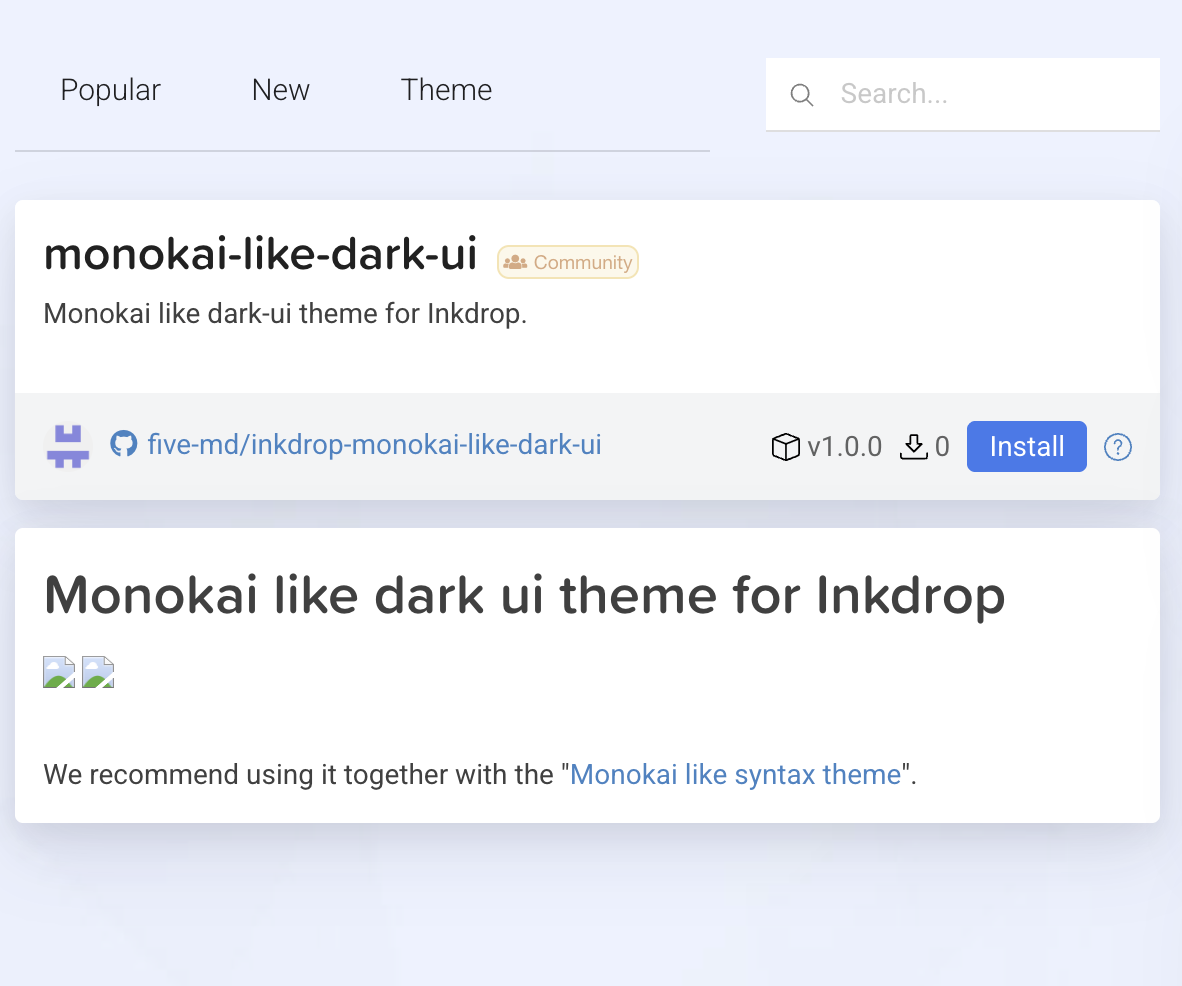Click the monokai-like-dark-ui plugin title
The image size is (1182, 986).
pos(260,255)
